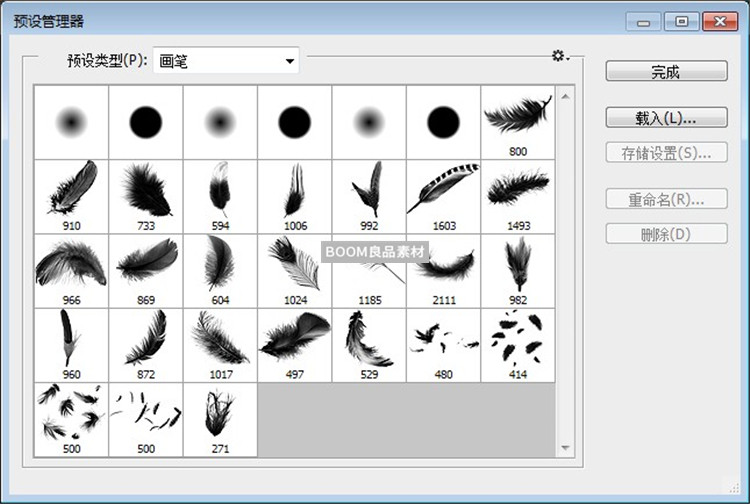Screen dimensions: 750x504
Task: Click the 992 feather brush
Action: click(x=369, y=197)
